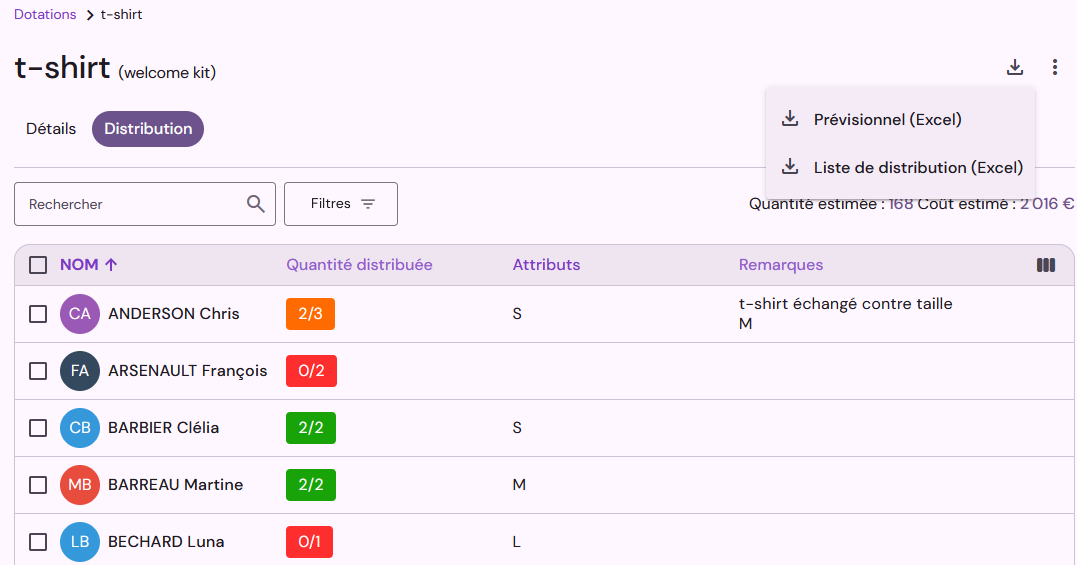Click the FA avatar for ARSENAULT François
Screen dimensions: 1077x565
(x=80, y=371)
